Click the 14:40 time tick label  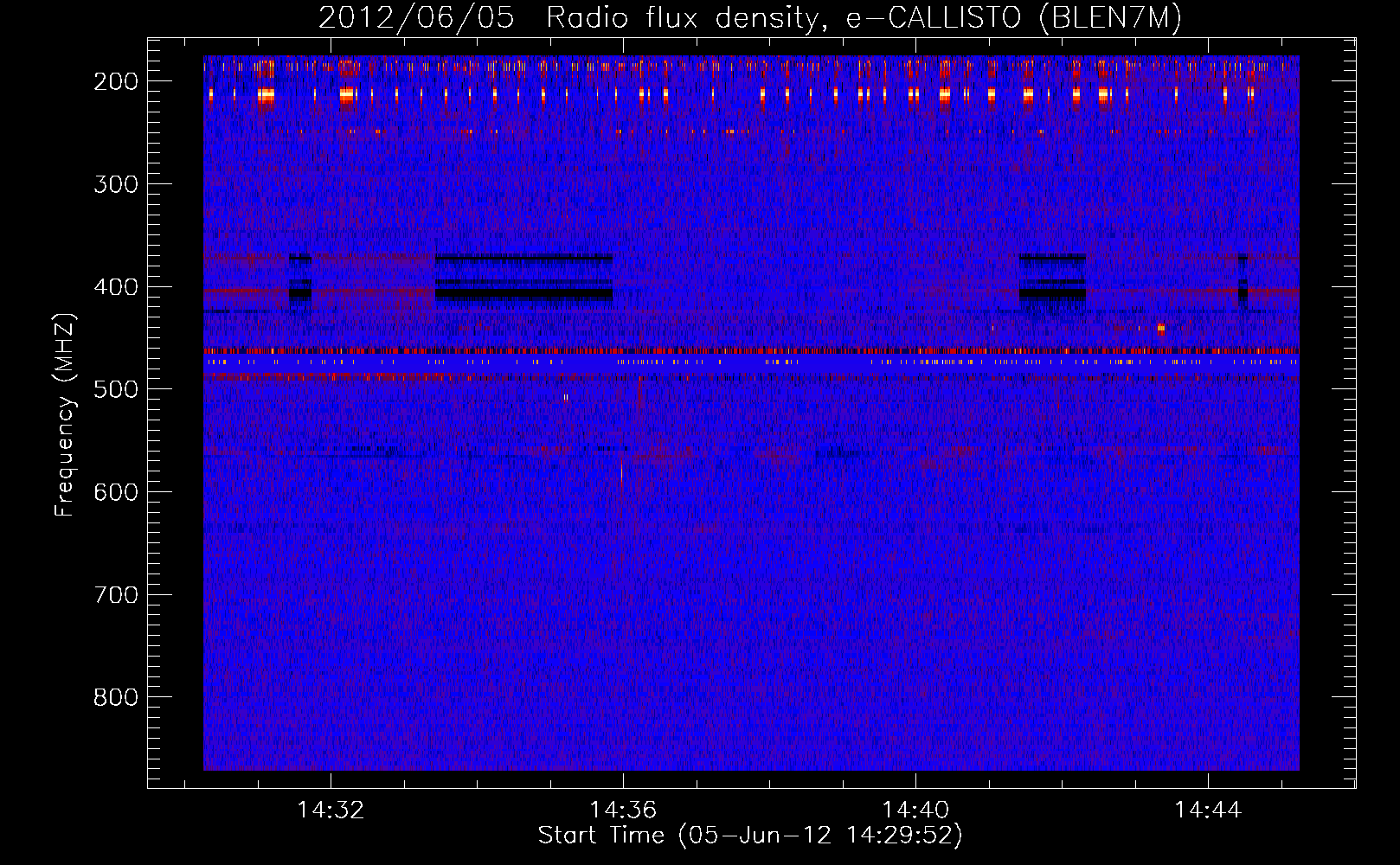coord(915,811)
